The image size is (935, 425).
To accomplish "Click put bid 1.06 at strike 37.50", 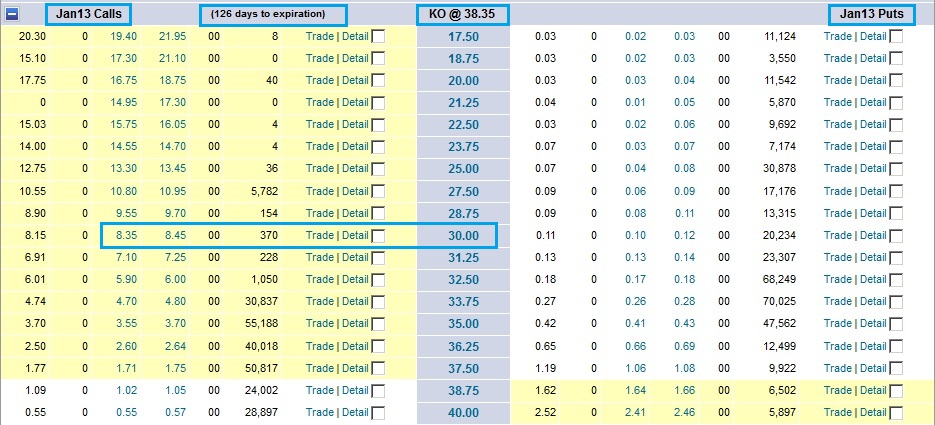I will point(636,368).
